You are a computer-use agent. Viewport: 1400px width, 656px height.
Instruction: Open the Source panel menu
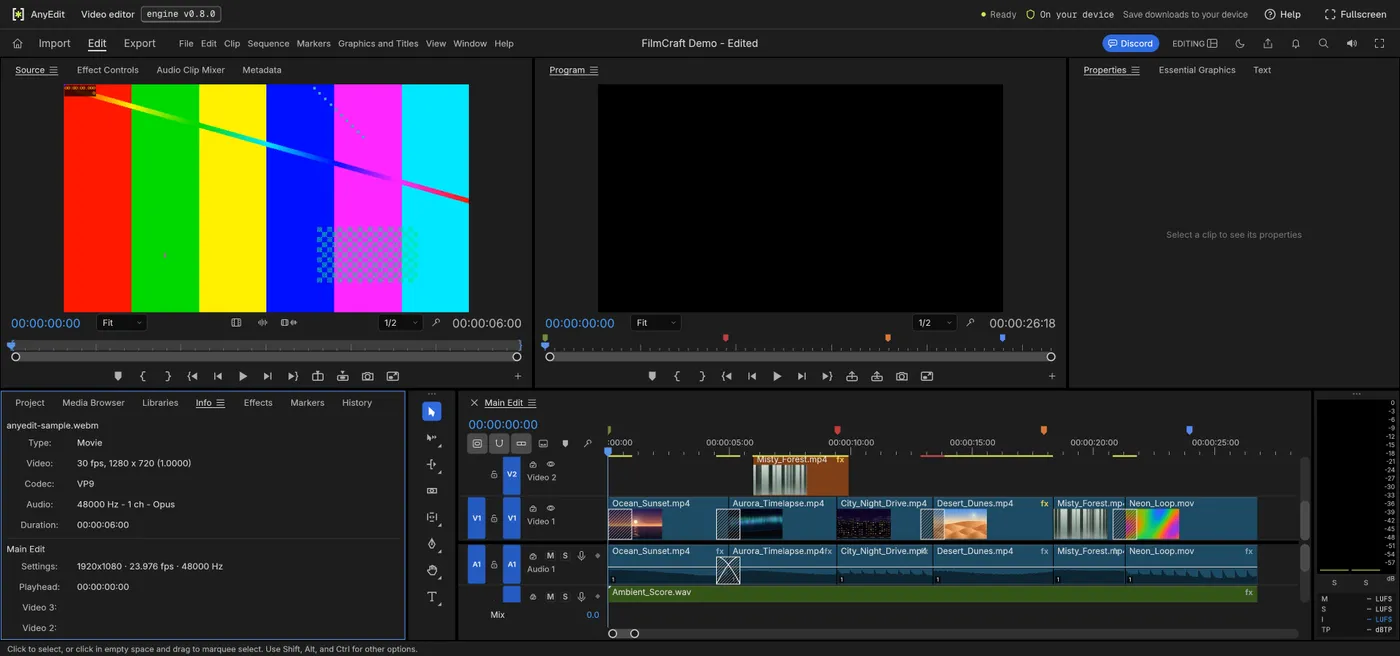pyautogui.click(x=54, y=70)
